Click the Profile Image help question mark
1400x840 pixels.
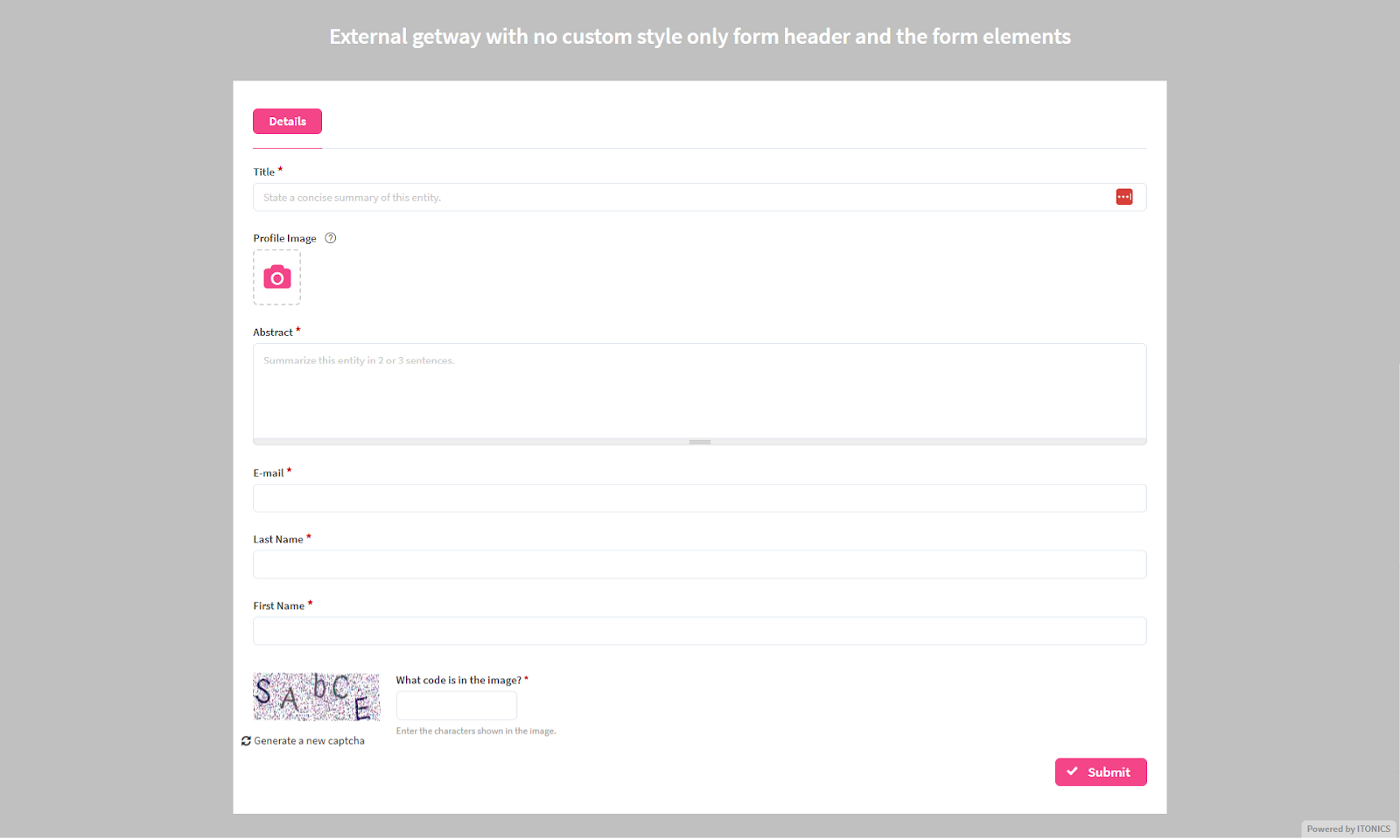331,238
